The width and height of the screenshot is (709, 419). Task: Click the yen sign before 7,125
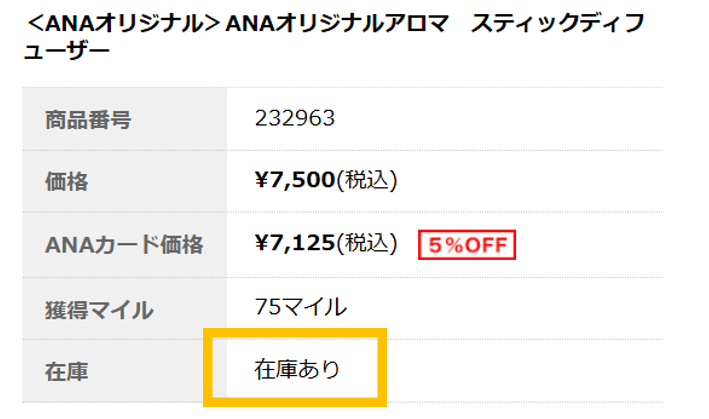[263, 243]
